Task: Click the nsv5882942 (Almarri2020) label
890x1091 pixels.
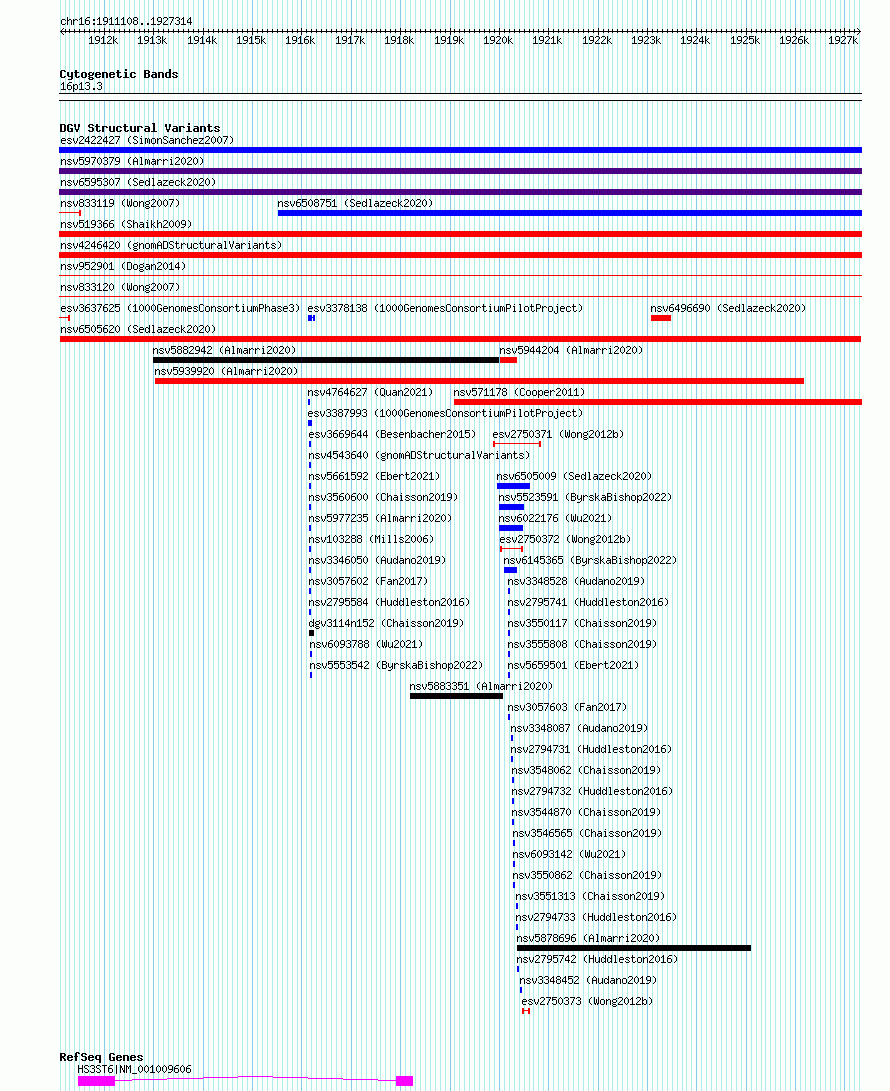Action: [224, 350]
